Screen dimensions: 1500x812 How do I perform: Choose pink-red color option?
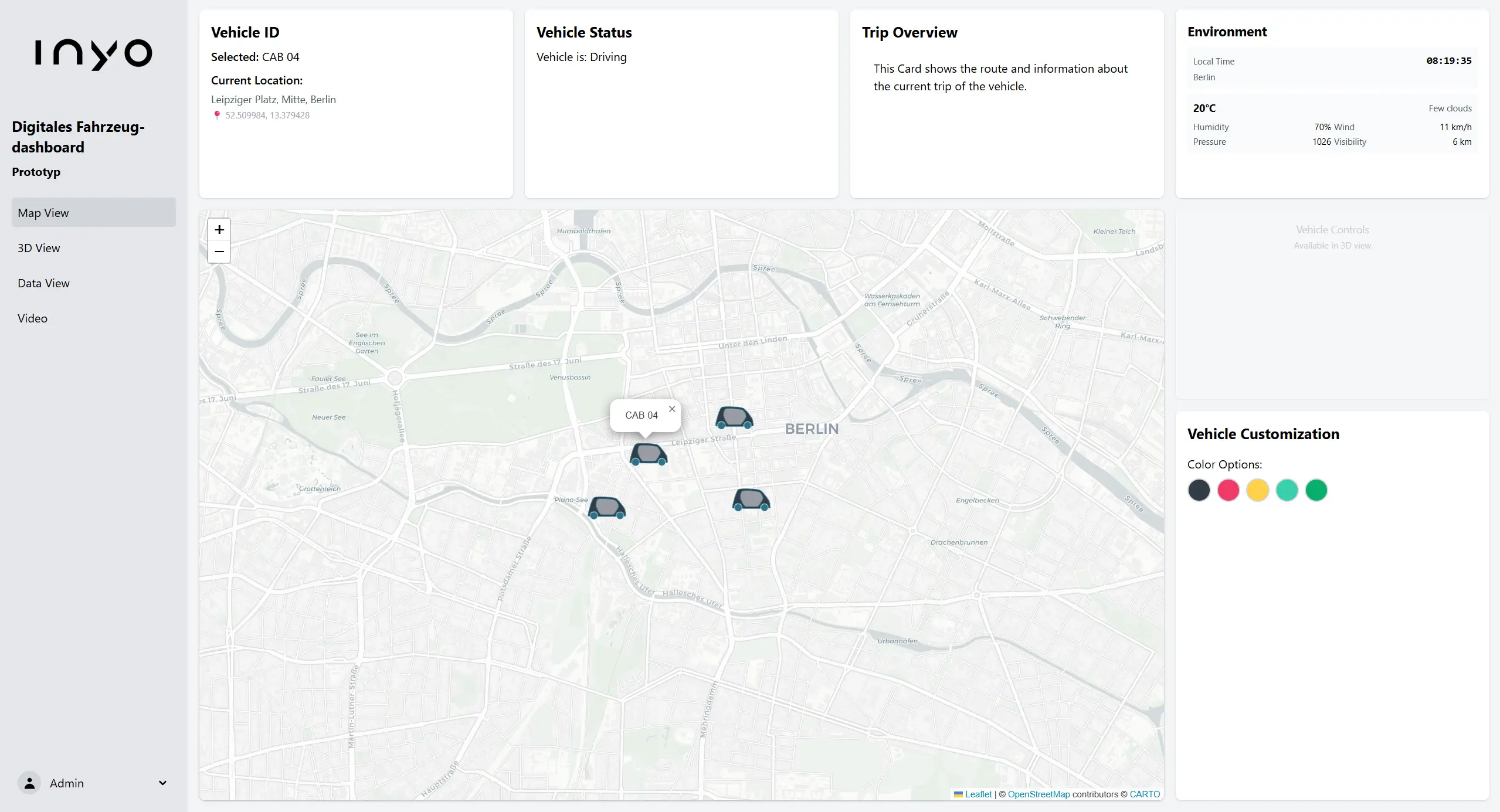(x=1228, y=490)
